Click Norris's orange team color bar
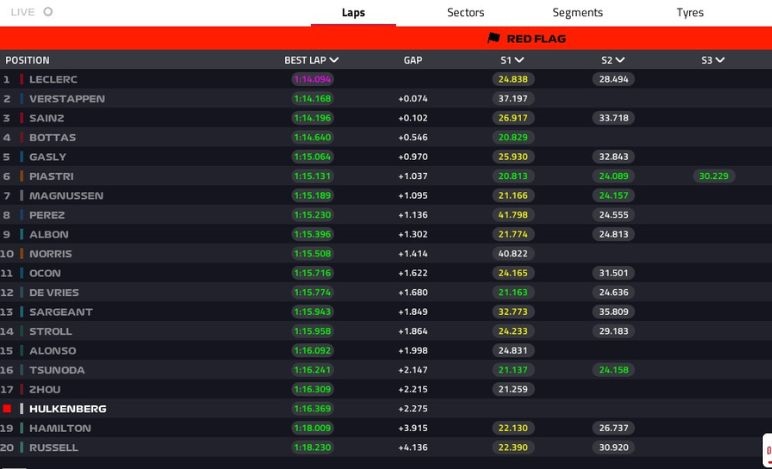772x469 pixels. tap(22, 254)
